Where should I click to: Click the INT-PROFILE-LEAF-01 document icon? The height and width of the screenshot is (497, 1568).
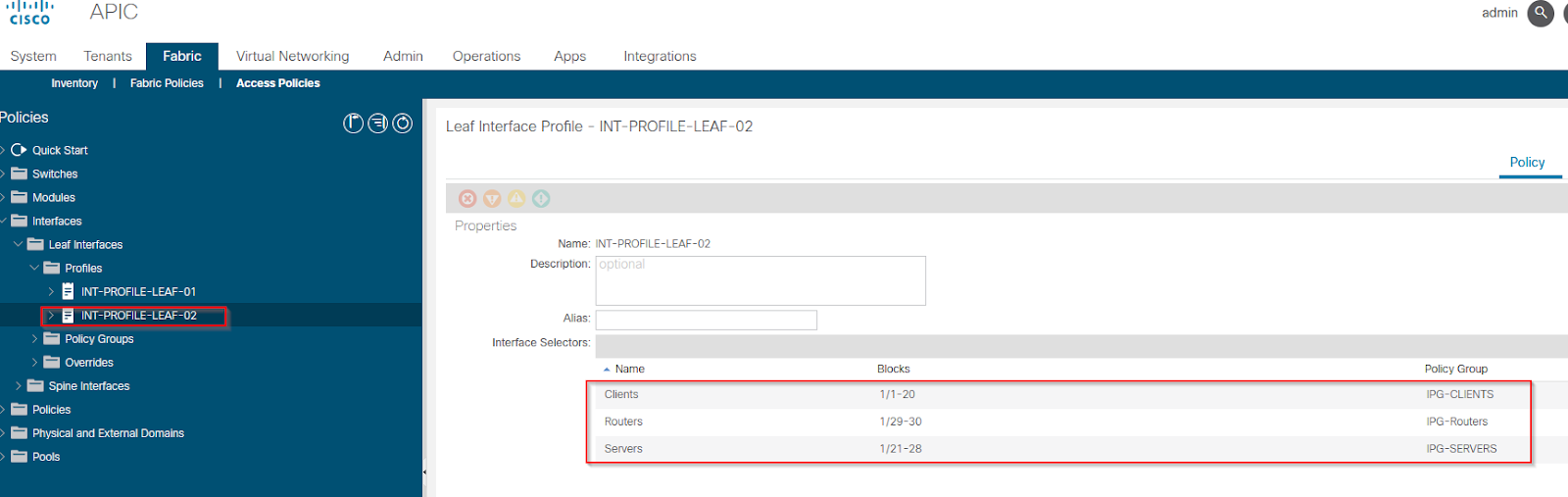point(68,291)
